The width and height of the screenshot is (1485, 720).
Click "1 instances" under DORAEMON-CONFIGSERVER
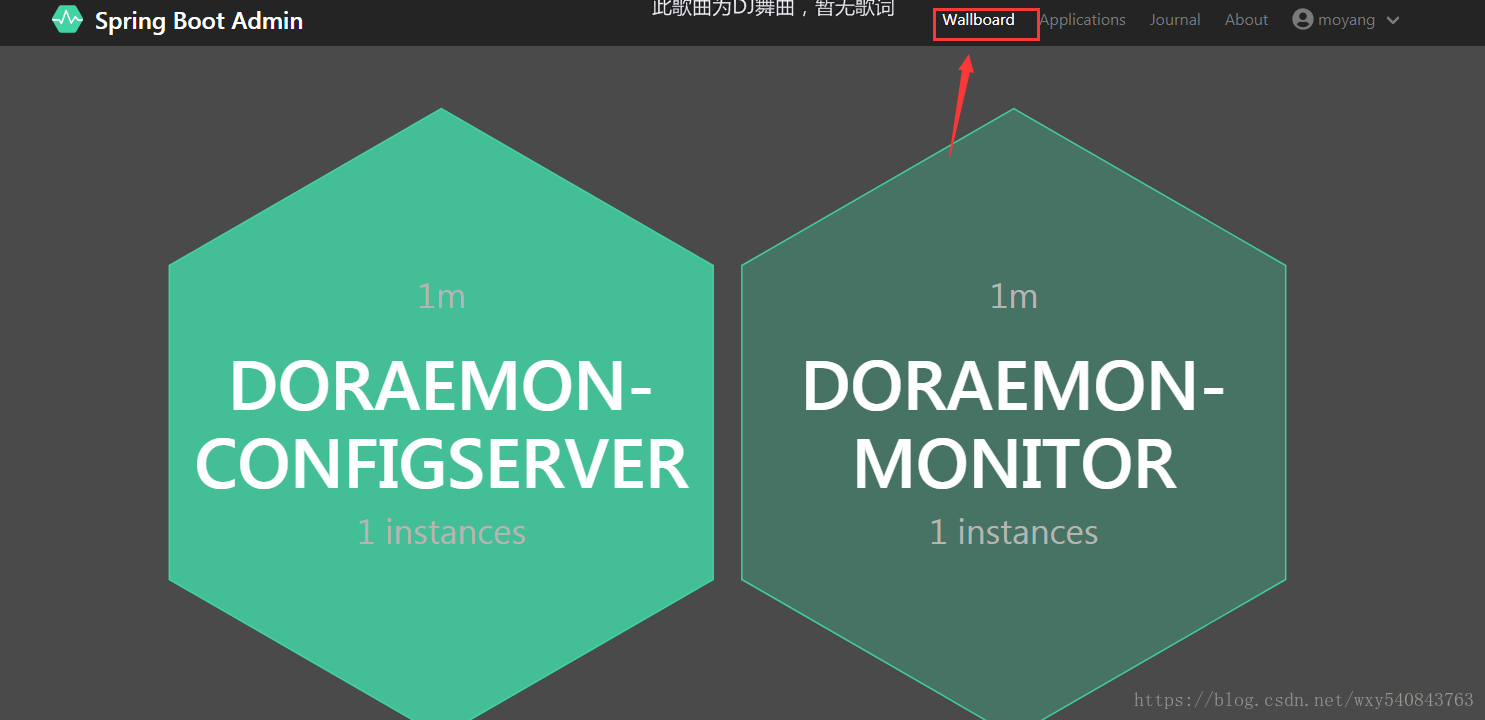click(x=441, y=532)
